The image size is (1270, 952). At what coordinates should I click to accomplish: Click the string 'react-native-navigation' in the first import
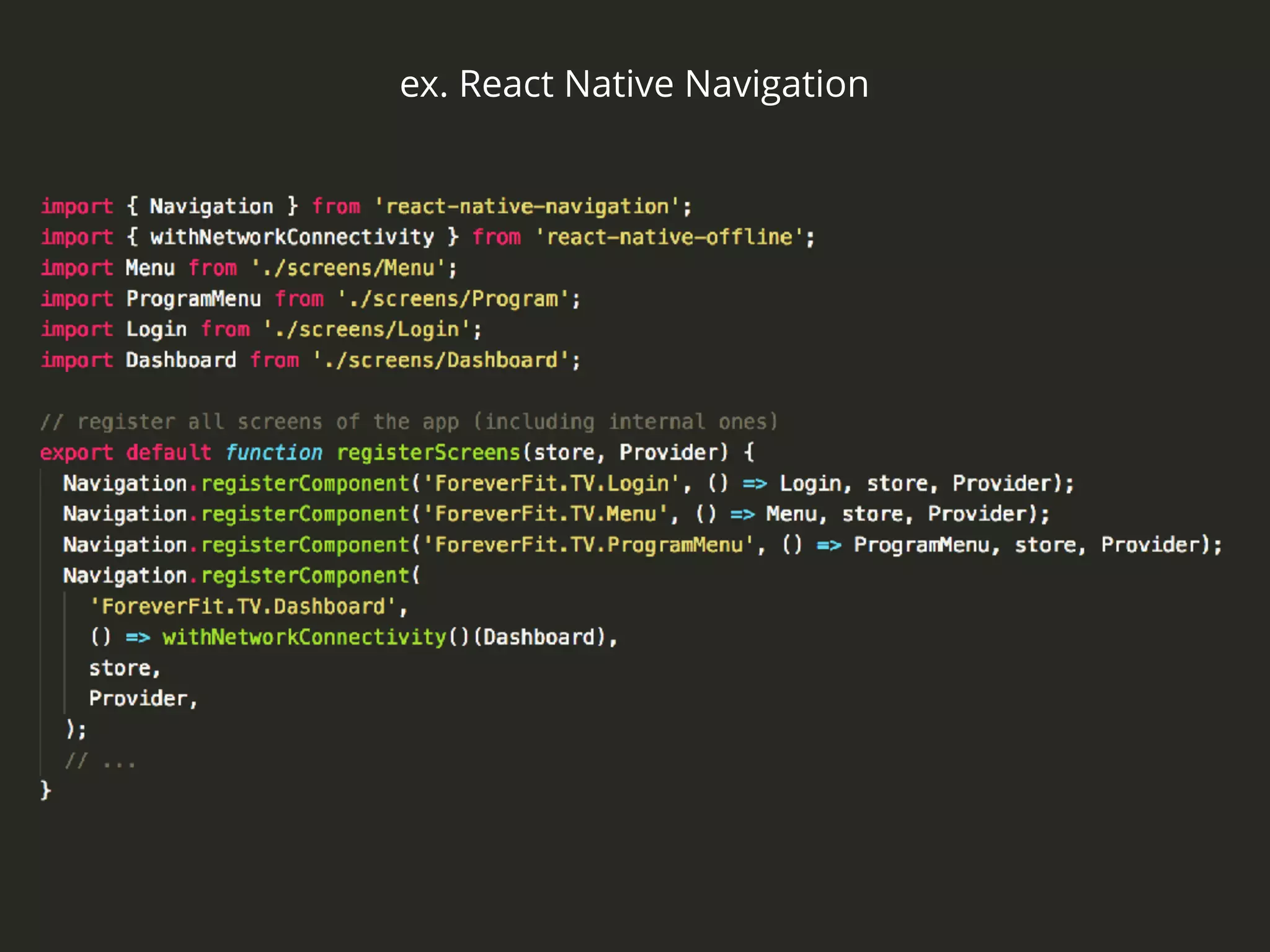pyautogui.click(x=528, y=206)
